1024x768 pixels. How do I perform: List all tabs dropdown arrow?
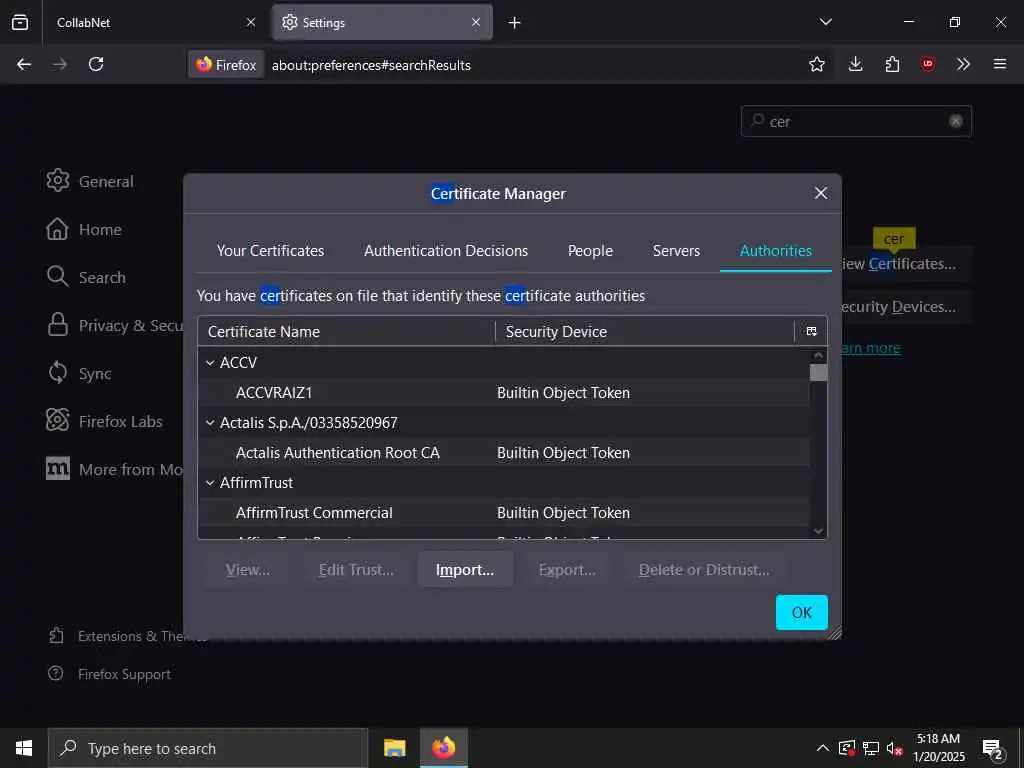(x=825, y=22)
